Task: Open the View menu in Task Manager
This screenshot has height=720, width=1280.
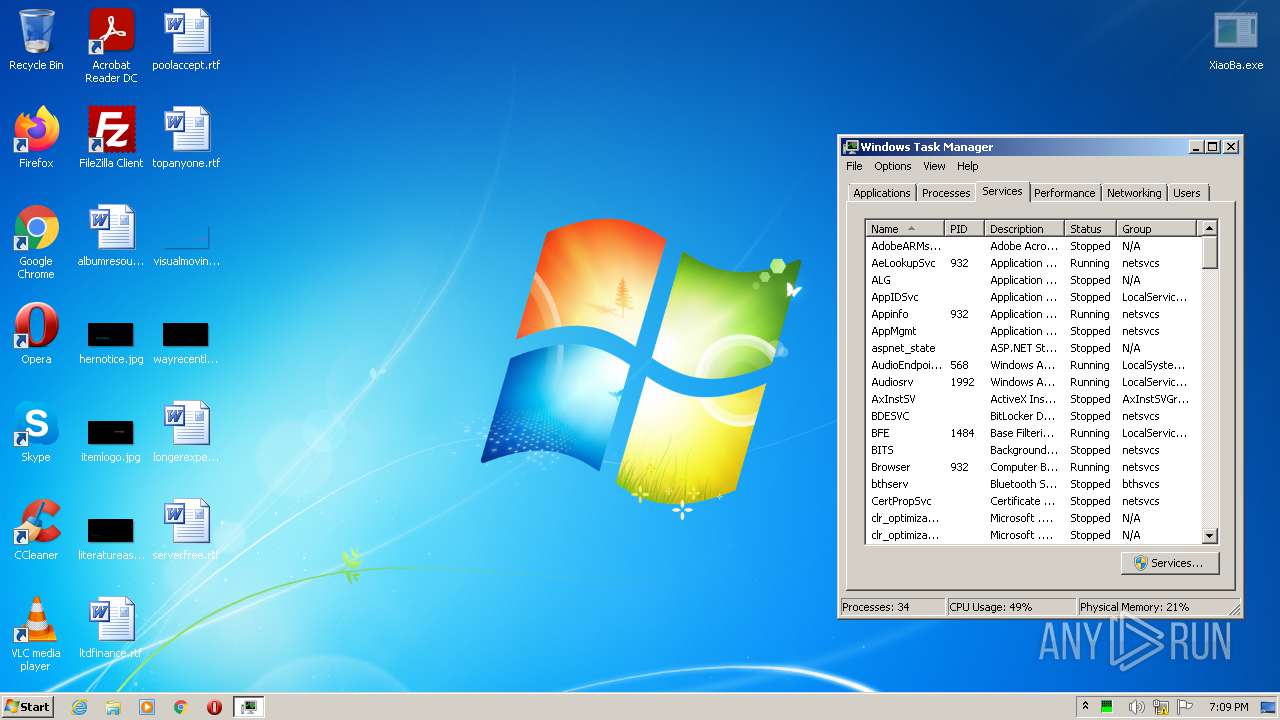Action: pos(934,166)
